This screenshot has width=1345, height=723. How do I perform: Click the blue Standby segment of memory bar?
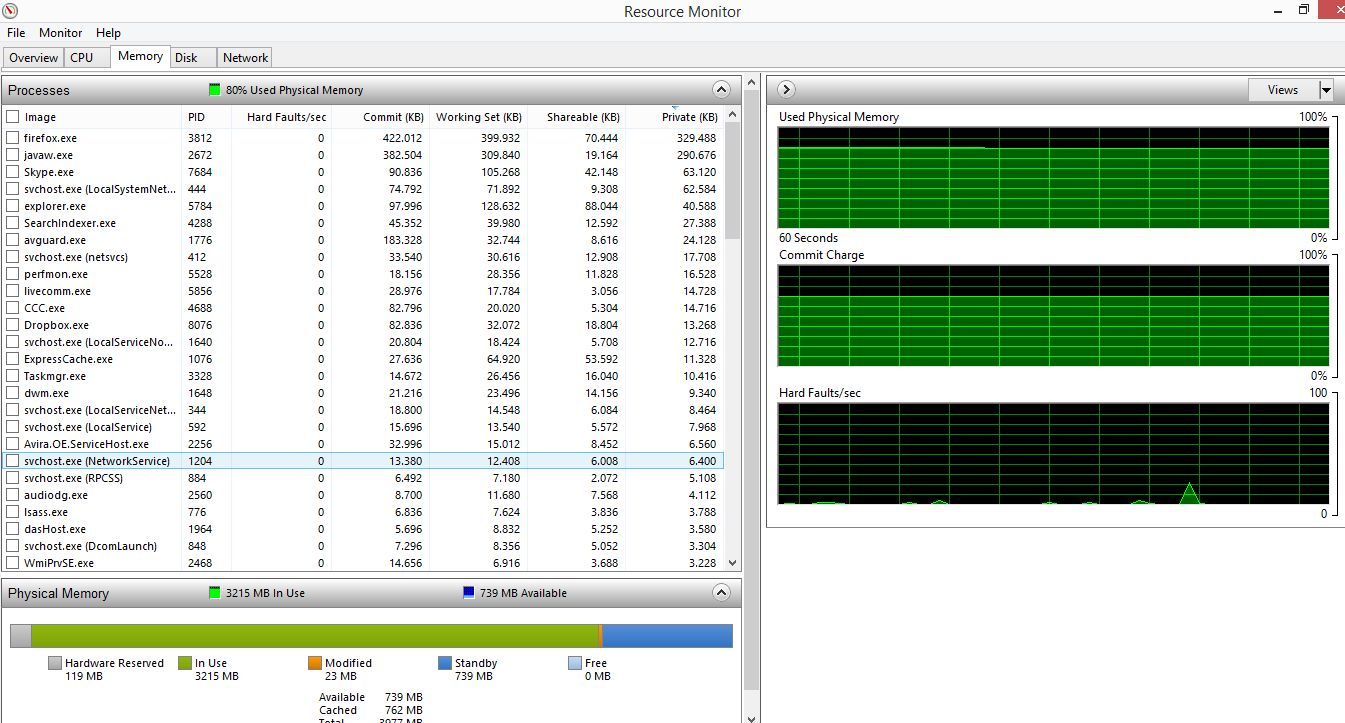(x=667, y=636)
